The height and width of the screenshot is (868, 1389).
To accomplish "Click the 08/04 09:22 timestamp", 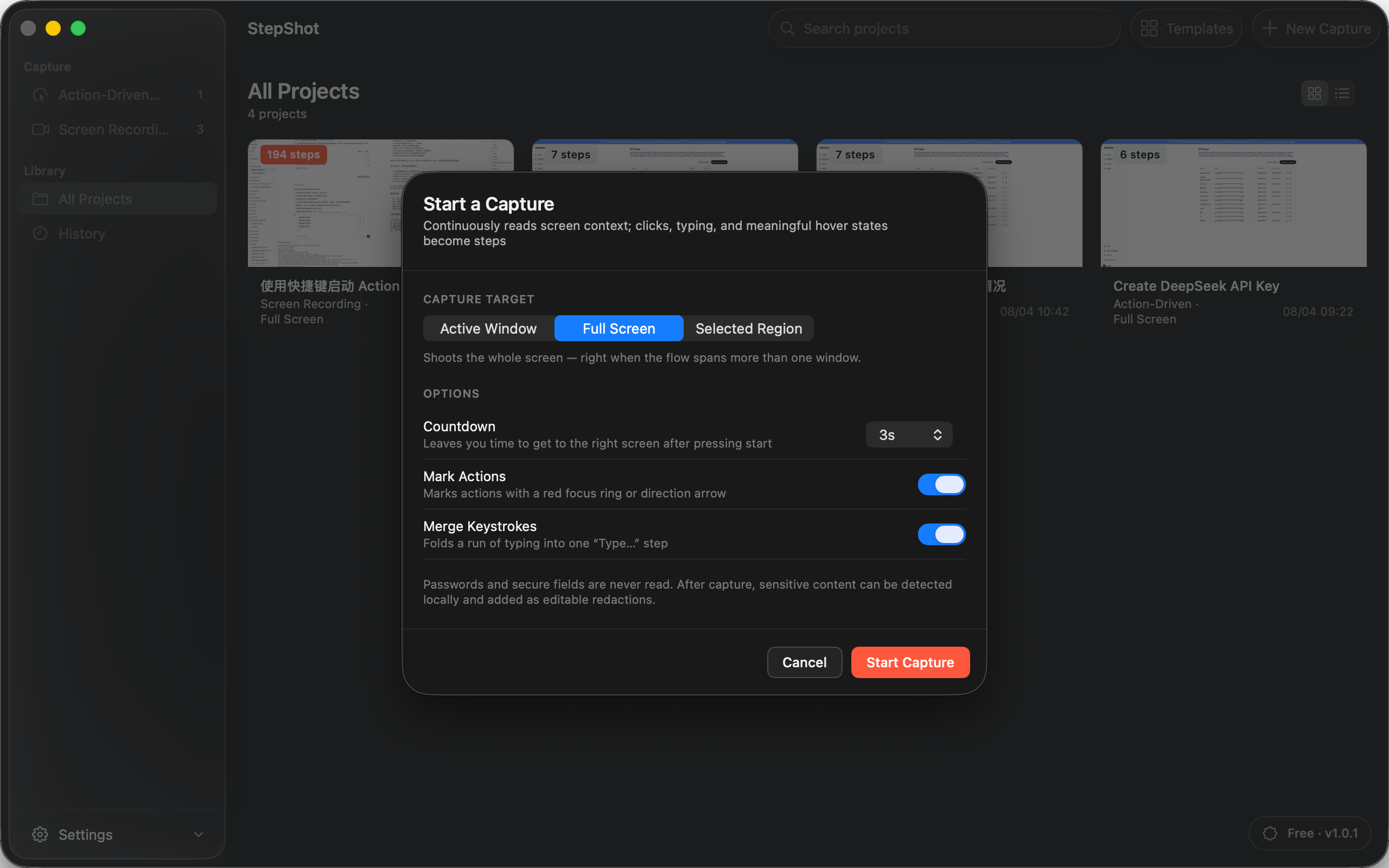I will pos(1318,312).
